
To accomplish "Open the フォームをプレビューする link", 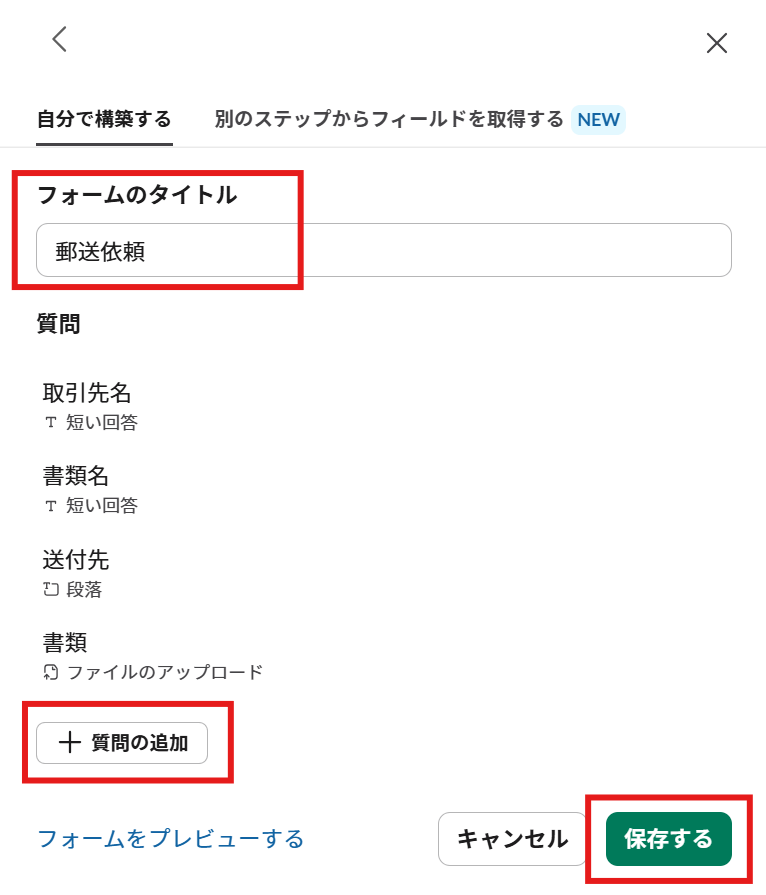I will point(170,838).
